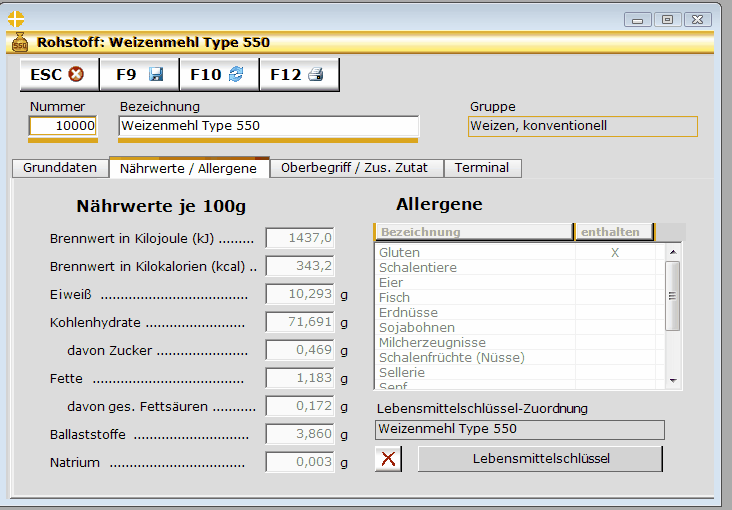Close the window with the X button
The width and height of the screenshot is (732, 510).
[x=697, y=20]
